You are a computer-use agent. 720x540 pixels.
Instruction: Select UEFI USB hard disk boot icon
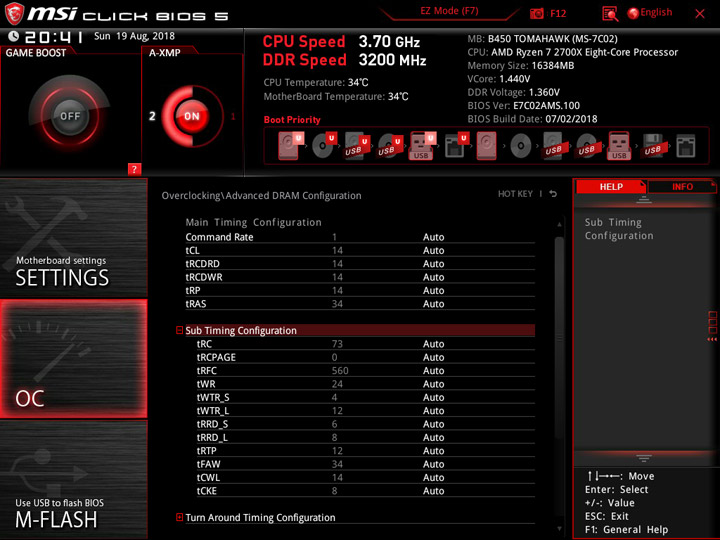click(x=357, y=146)
